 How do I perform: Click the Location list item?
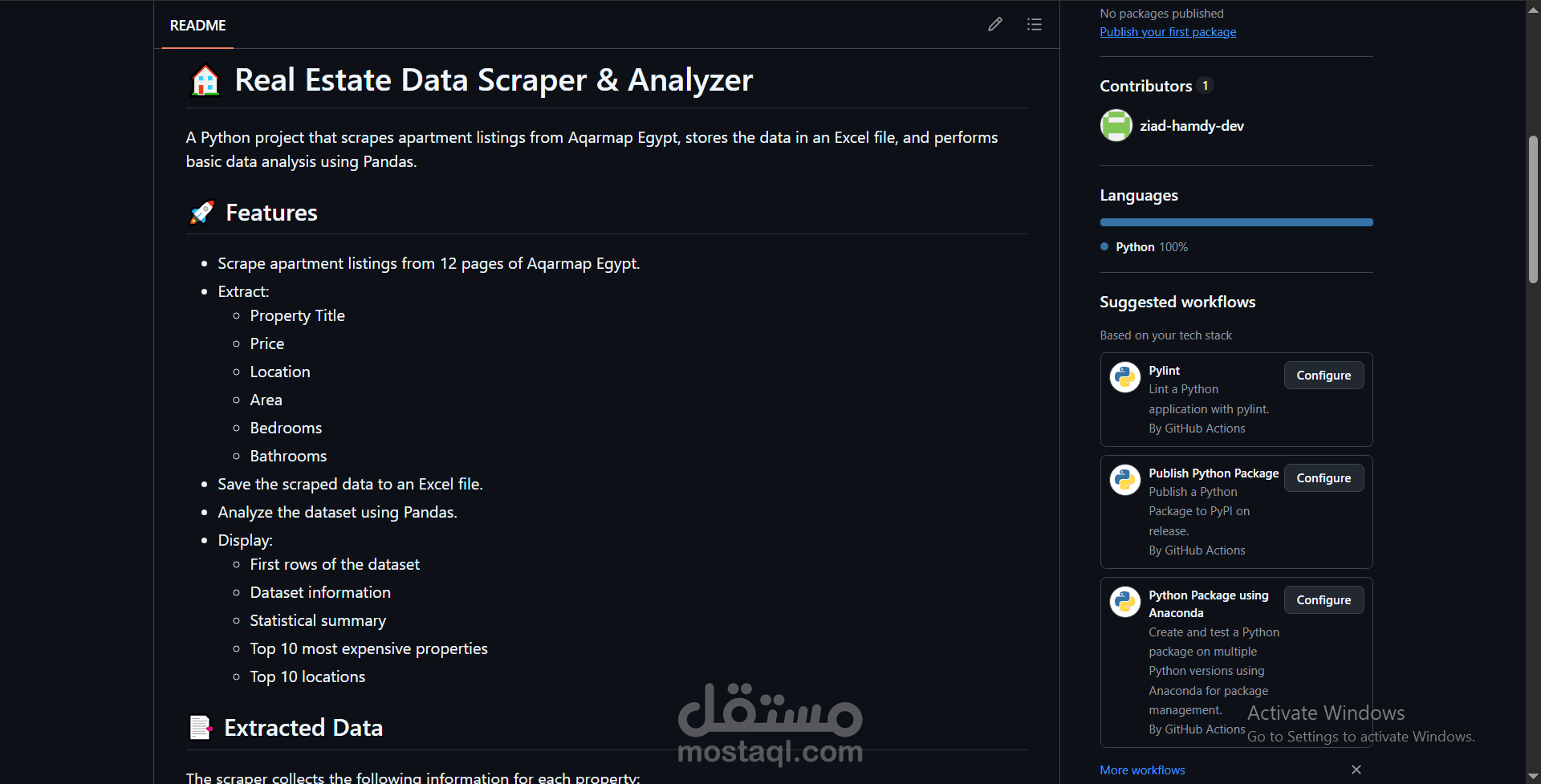280,372
